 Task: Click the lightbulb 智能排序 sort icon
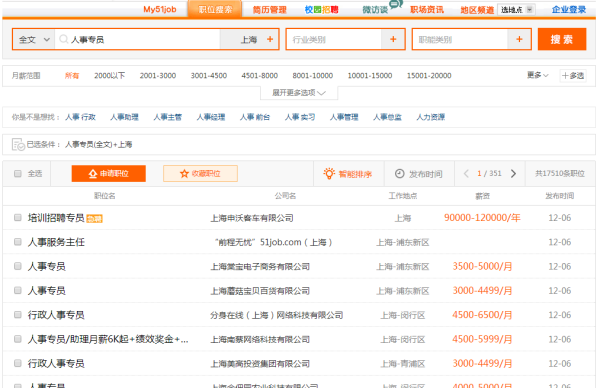329,173
